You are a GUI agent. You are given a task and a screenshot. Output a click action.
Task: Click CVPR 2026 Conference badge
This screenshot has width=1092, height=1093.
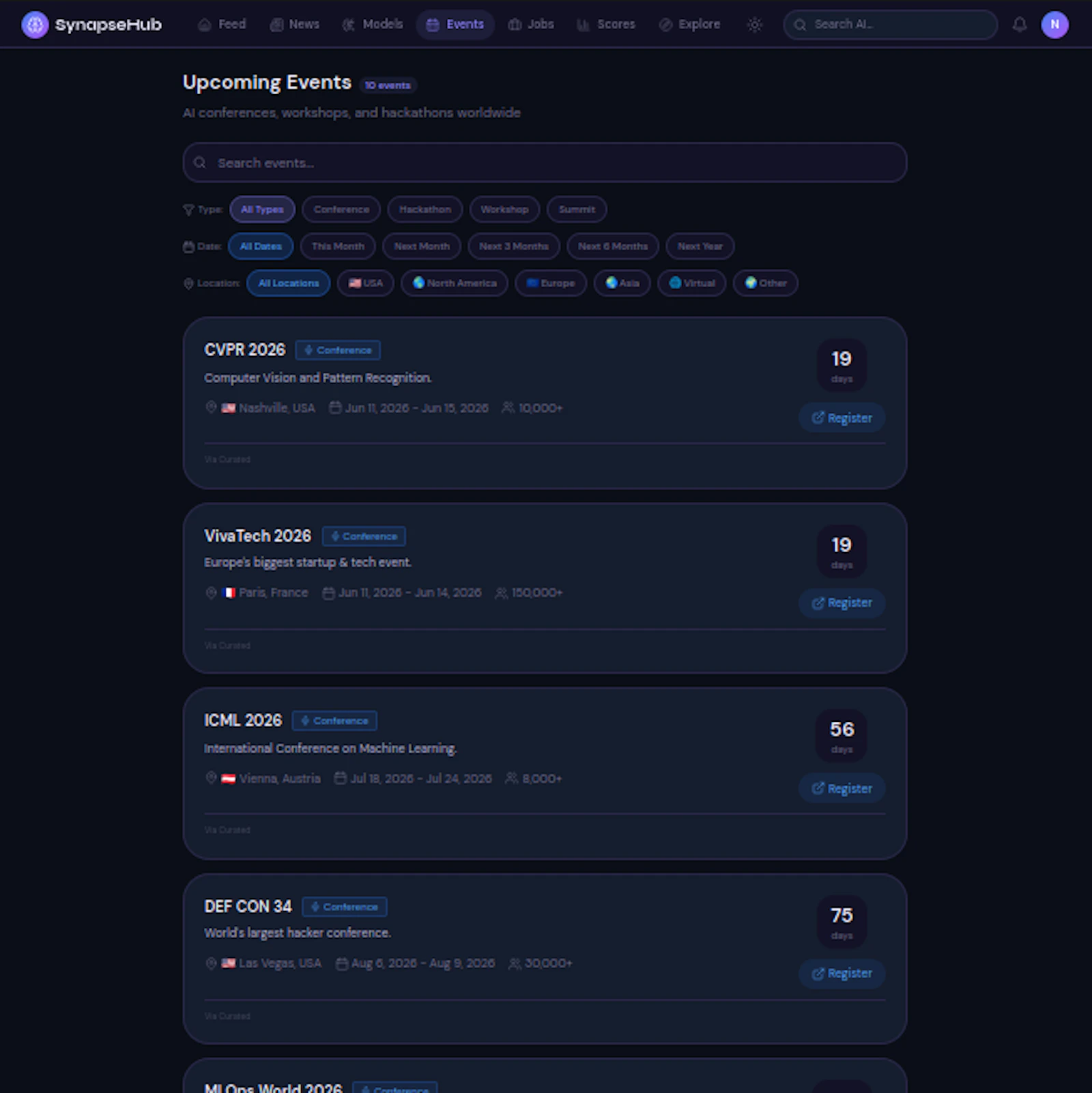tap(338, 350)
